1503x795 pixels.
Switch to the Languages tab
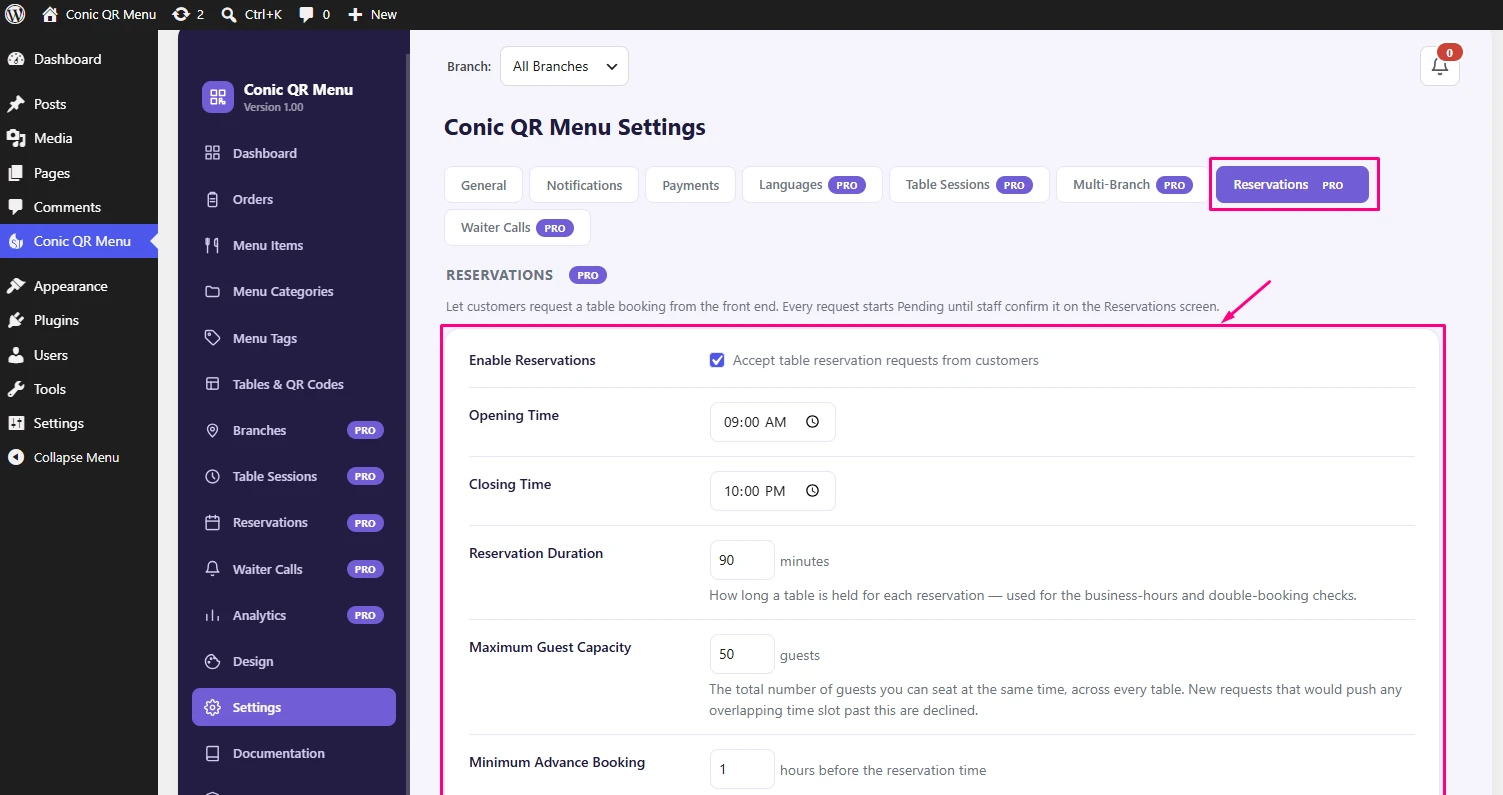point(812,185)
